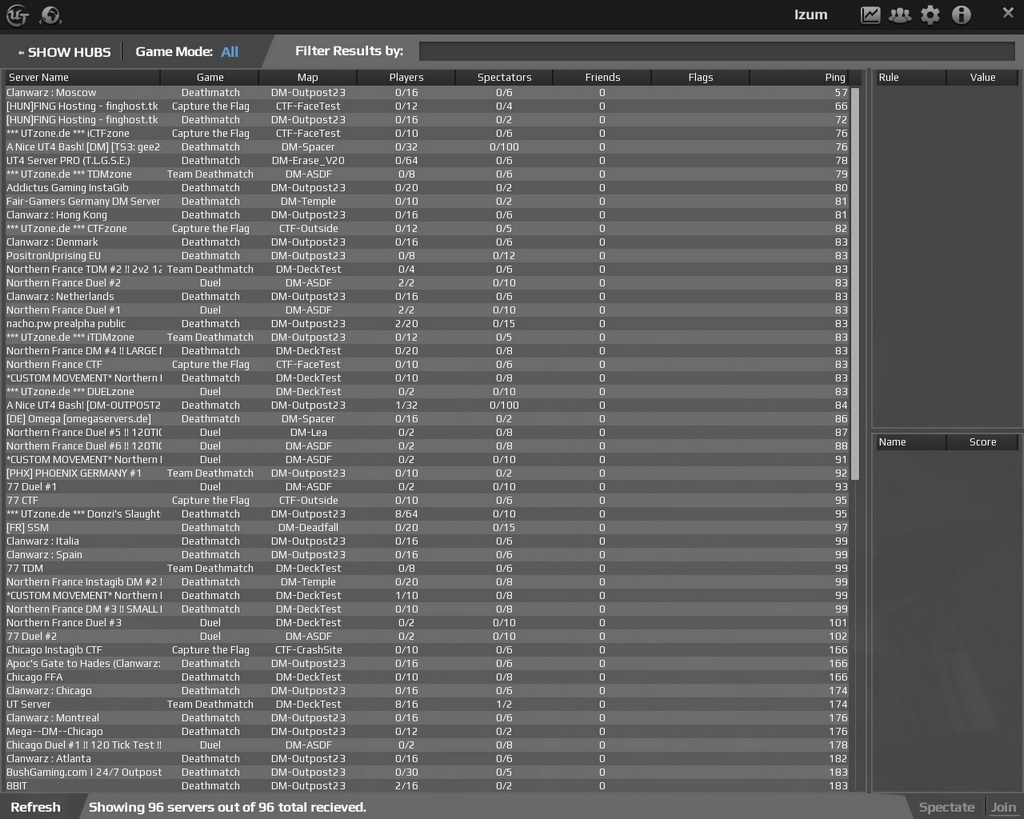Open the Game Mode All dropdown
Viewport: 1024px width, 819px height.
pos(229,52)
